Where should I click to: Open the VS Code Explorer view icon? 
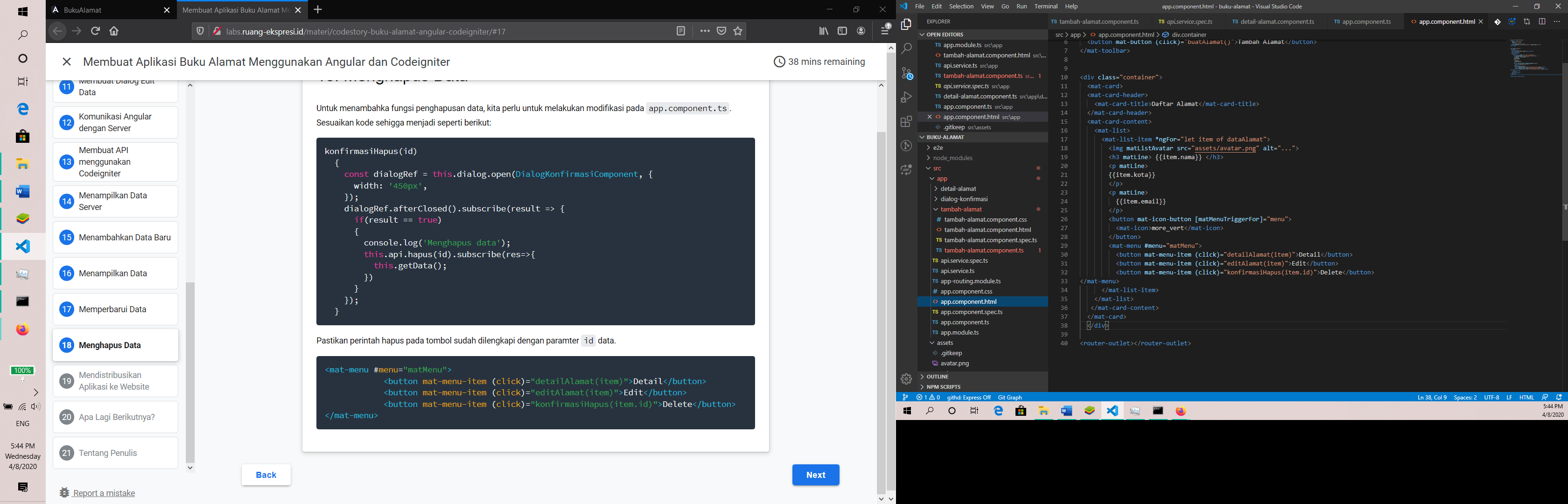click(x=906, y=24)
